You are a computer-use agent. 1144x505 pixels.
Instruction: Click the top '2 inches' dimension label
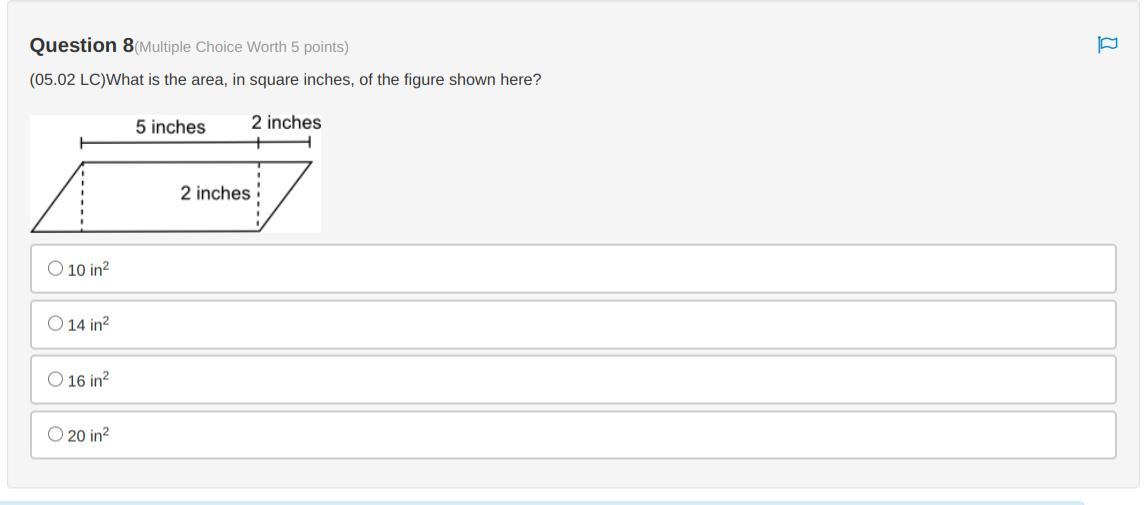(286, 122)
